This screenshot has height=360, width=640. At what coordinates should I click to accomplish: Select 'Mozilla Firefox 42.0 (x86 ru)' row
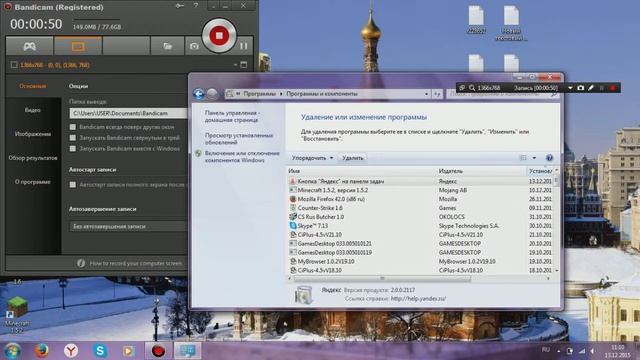tap(420, 199)
